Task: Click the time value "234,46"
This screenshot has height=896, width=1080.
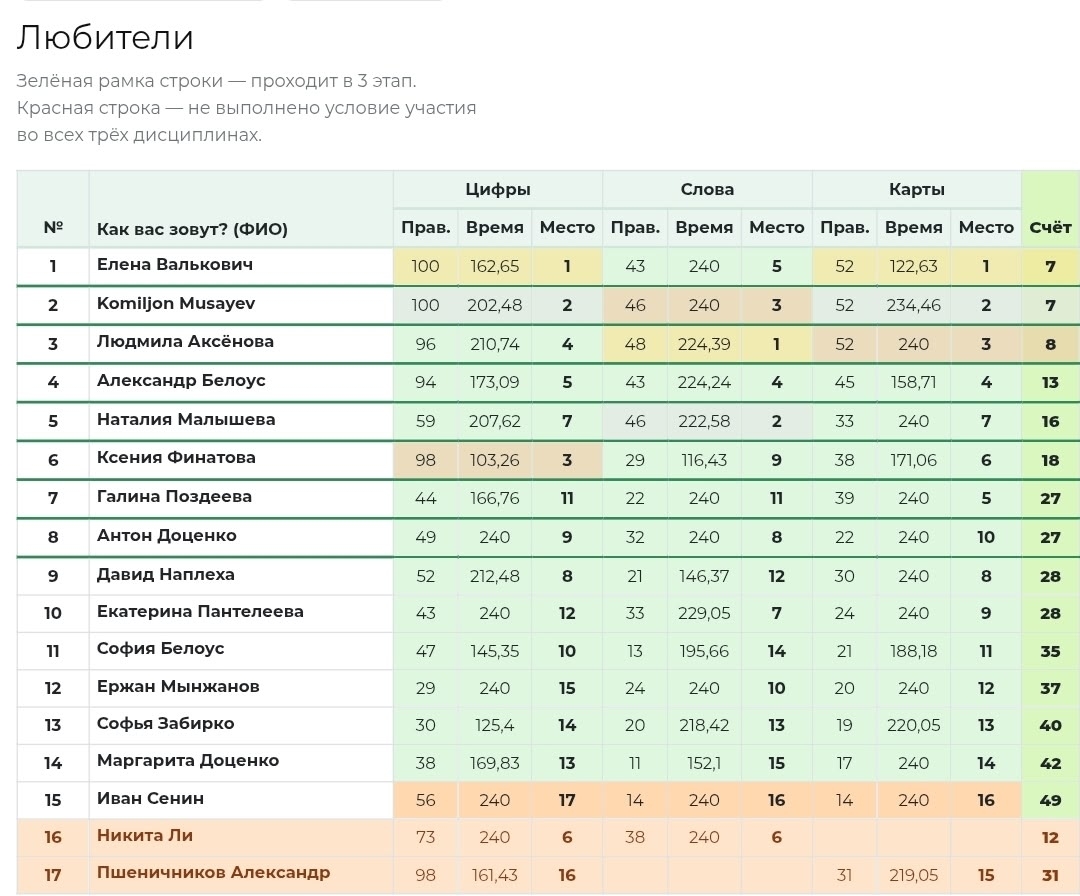Action: [x=913, y=305]
